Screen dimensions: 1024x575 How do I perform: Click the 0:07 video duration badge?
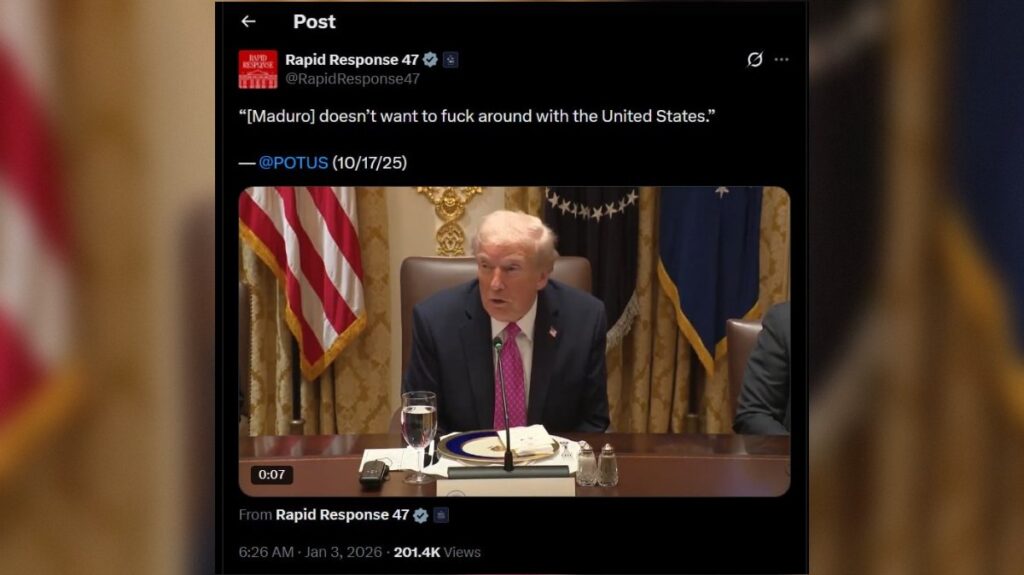pos(272,475)
